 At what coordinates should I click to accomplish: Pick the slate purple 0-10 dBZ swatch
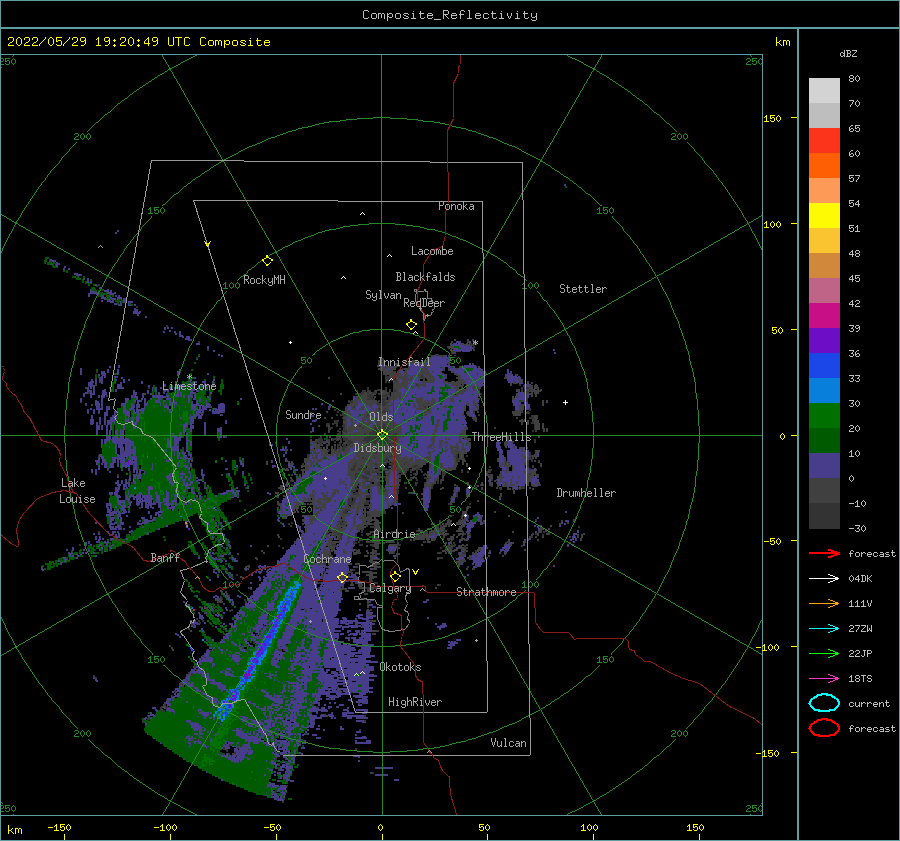click(824, 466)
